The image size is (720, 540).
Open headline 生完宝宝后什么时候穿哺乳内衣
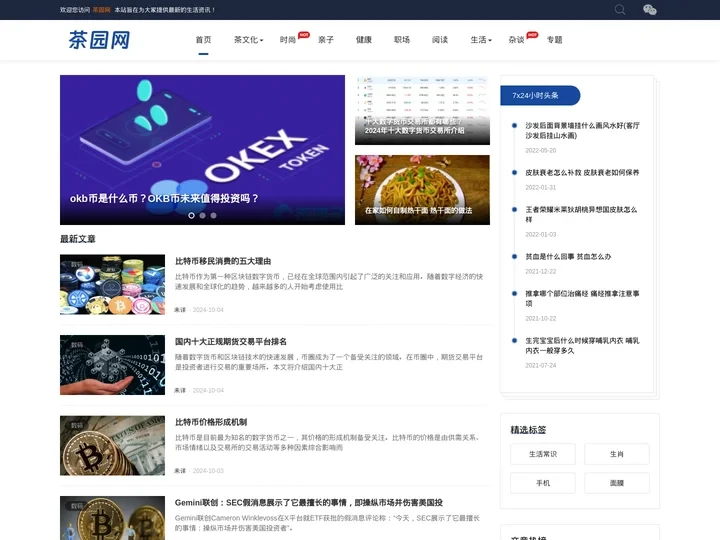[x=582, y=345]
